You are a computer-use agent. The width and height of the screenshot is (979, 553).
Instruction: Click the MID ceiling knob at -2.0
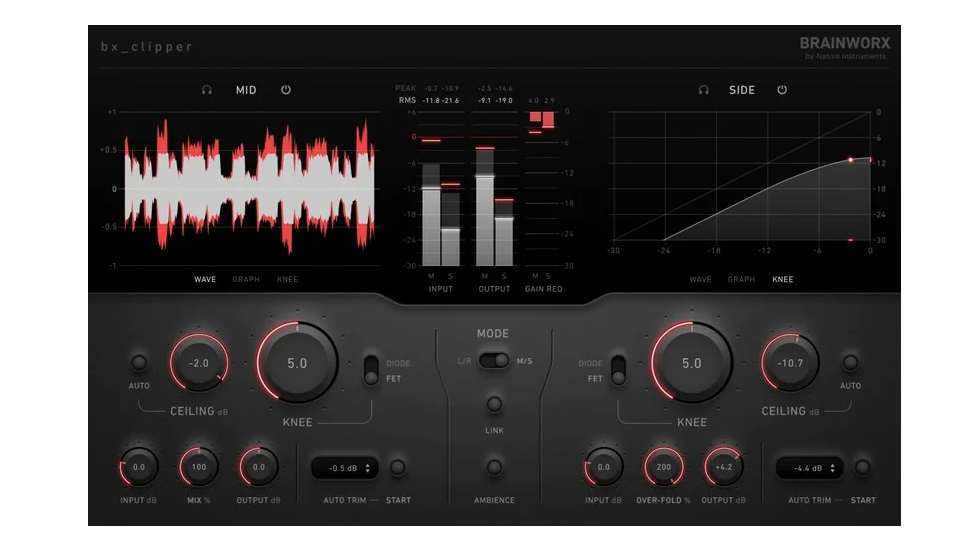[x=199, y=363]
